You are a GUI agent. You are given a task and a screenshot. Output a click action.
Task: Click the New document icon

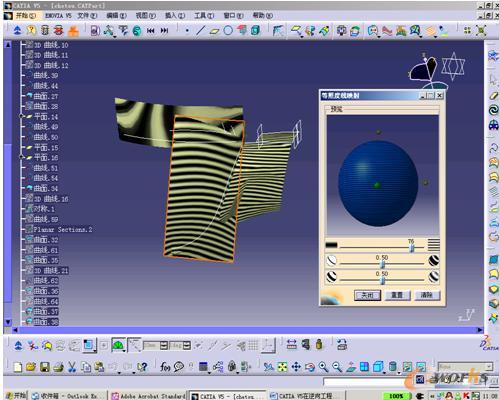pos(18,367)
